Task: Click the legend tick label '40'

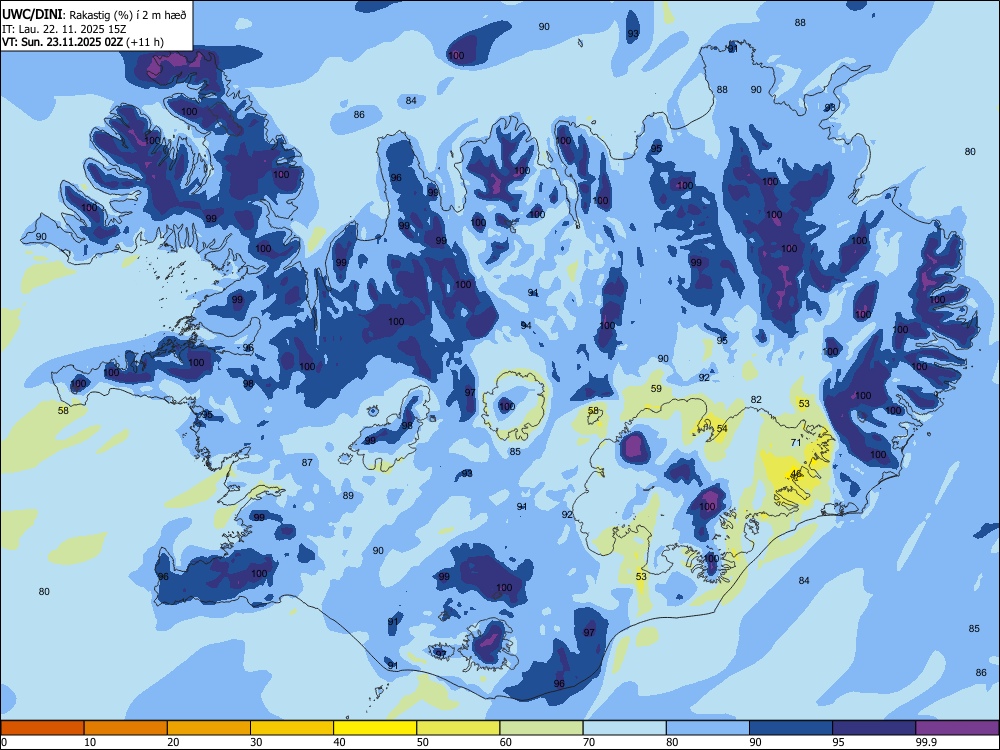Action: coord(340,742)
